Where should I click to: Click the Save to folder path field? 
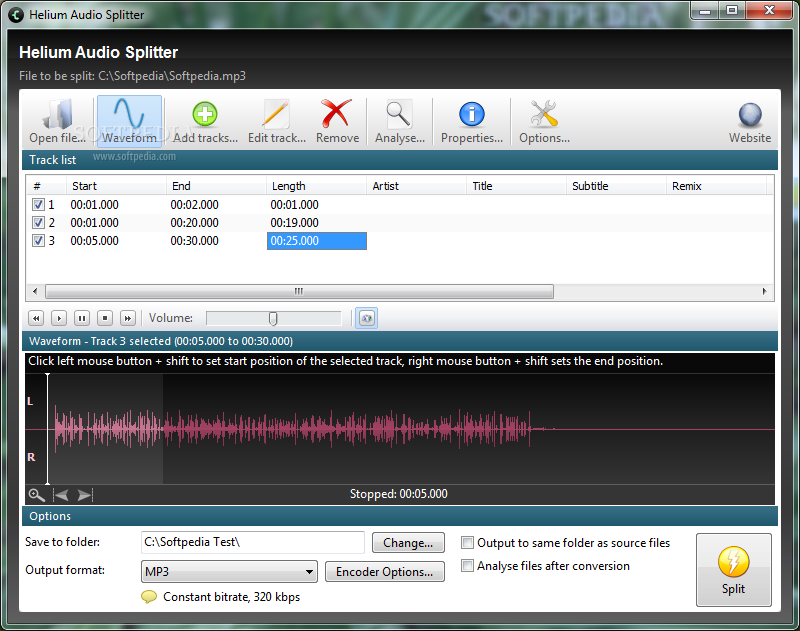tap(253, 542)
